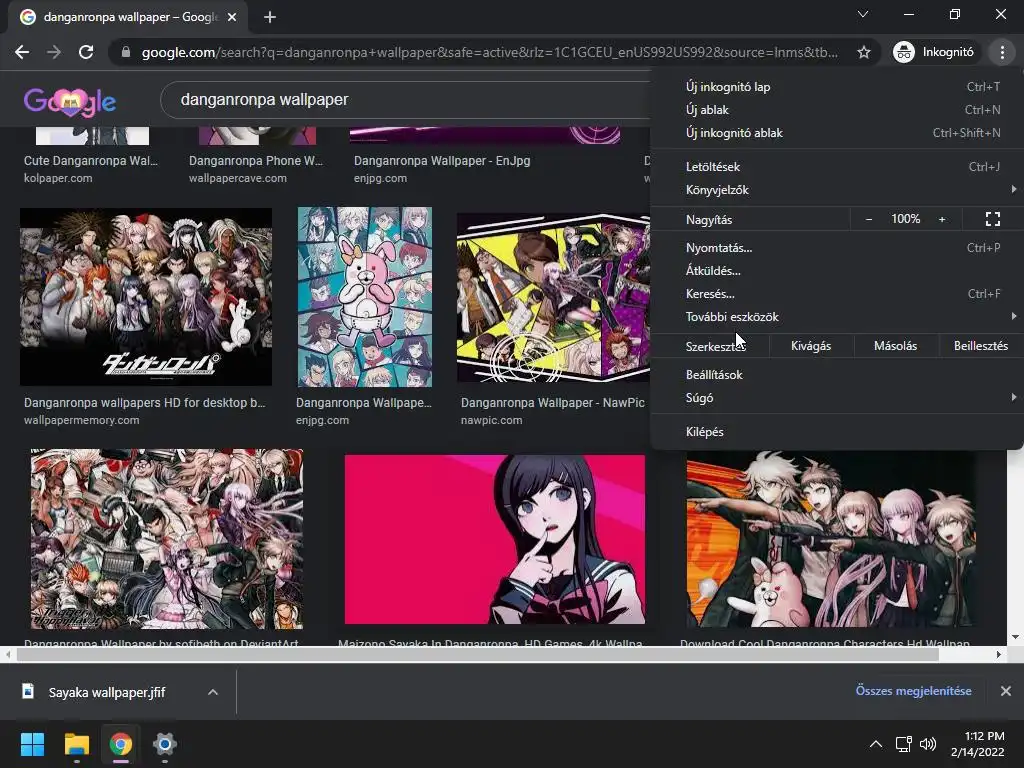The image size is (1024, 768).
Task: Open Beállítások from the menu
Action: pyautogui.click(x=837, y=375)
